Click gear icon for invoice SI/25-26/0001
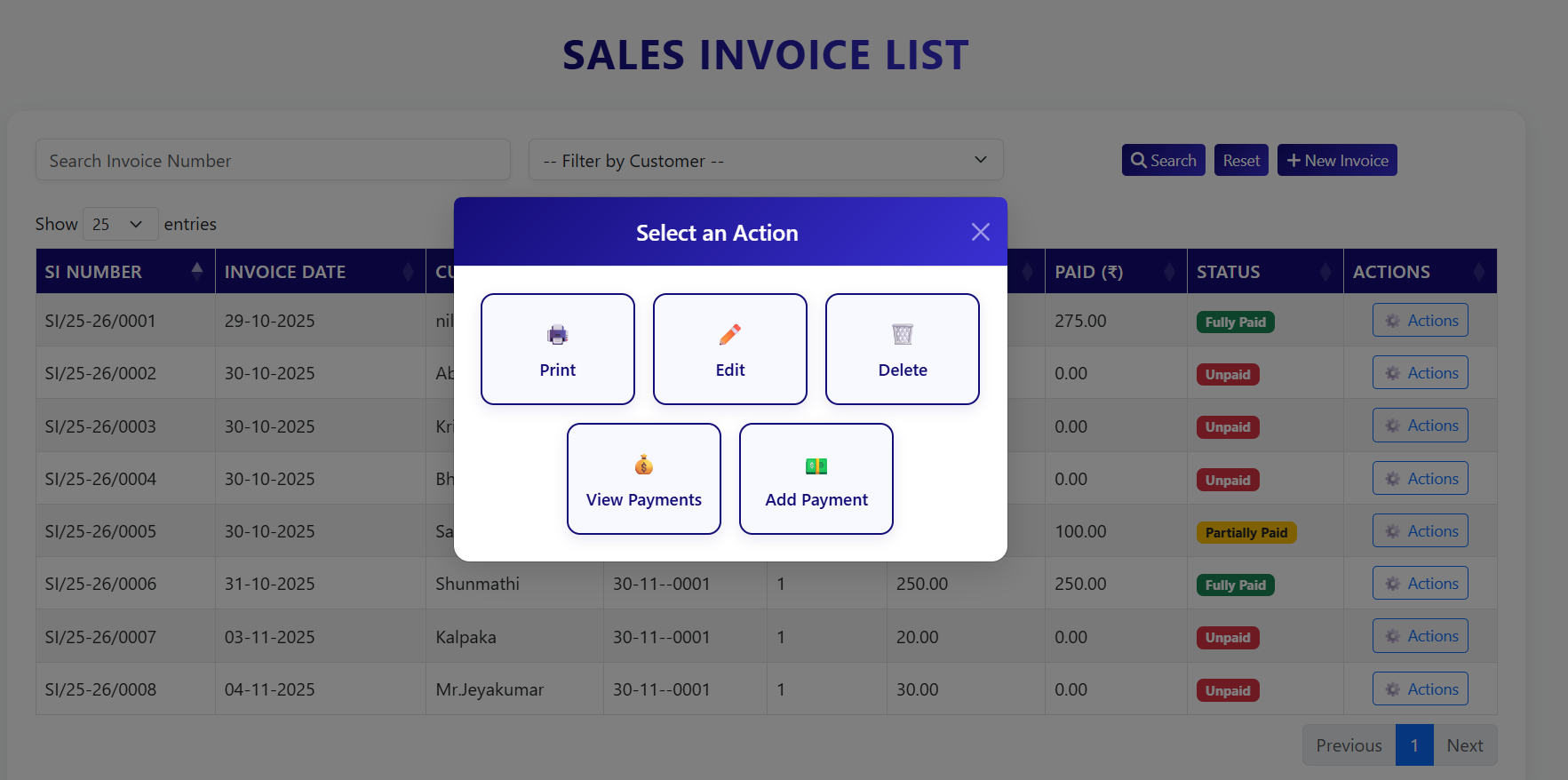Screen dimensions: 1568x780 (x=1393, y=321)
